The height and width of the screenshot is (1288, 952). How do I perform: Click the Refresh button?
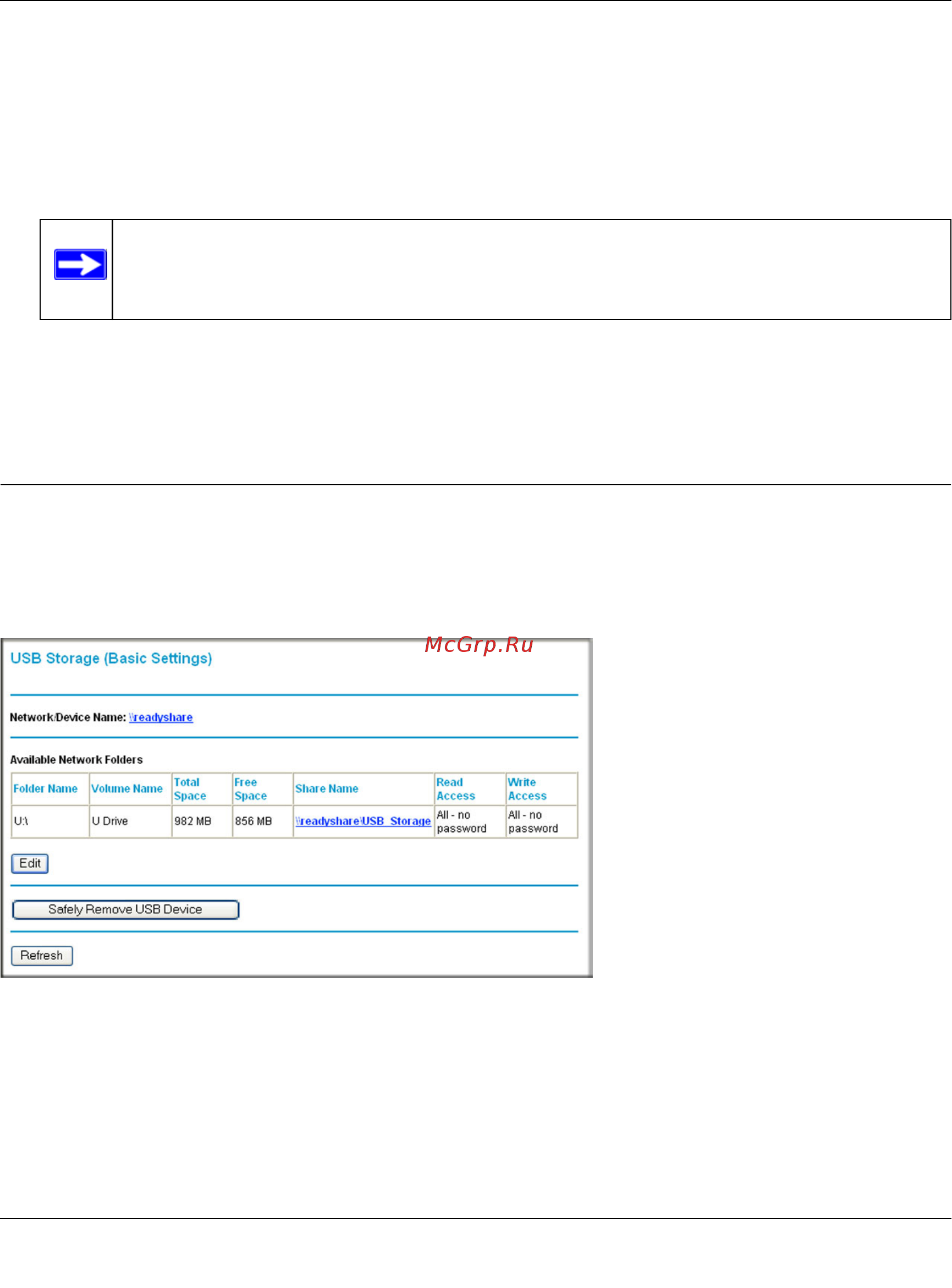pos(42,956)
